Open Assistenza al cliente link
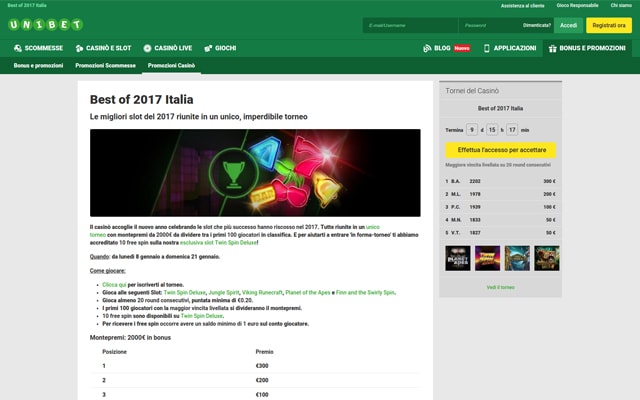The height and width of the screenshot is (400, 640). [x=522, y=6]
